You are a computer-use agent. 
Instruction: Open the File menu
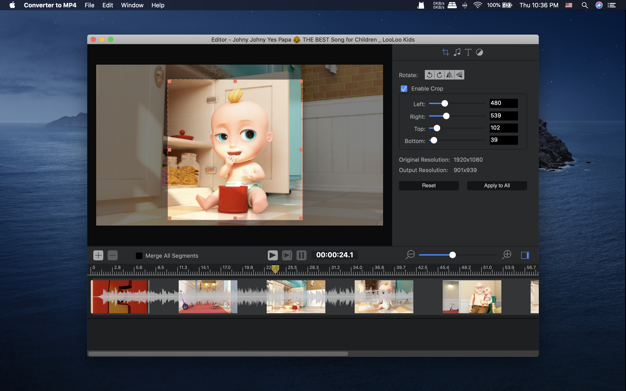click(89, 5)
